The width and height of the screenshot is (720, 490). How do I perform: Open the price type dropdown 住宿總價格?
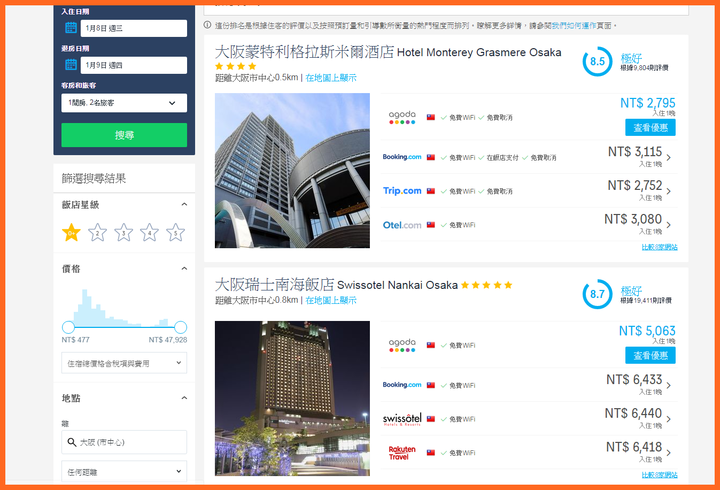point(124,363)
